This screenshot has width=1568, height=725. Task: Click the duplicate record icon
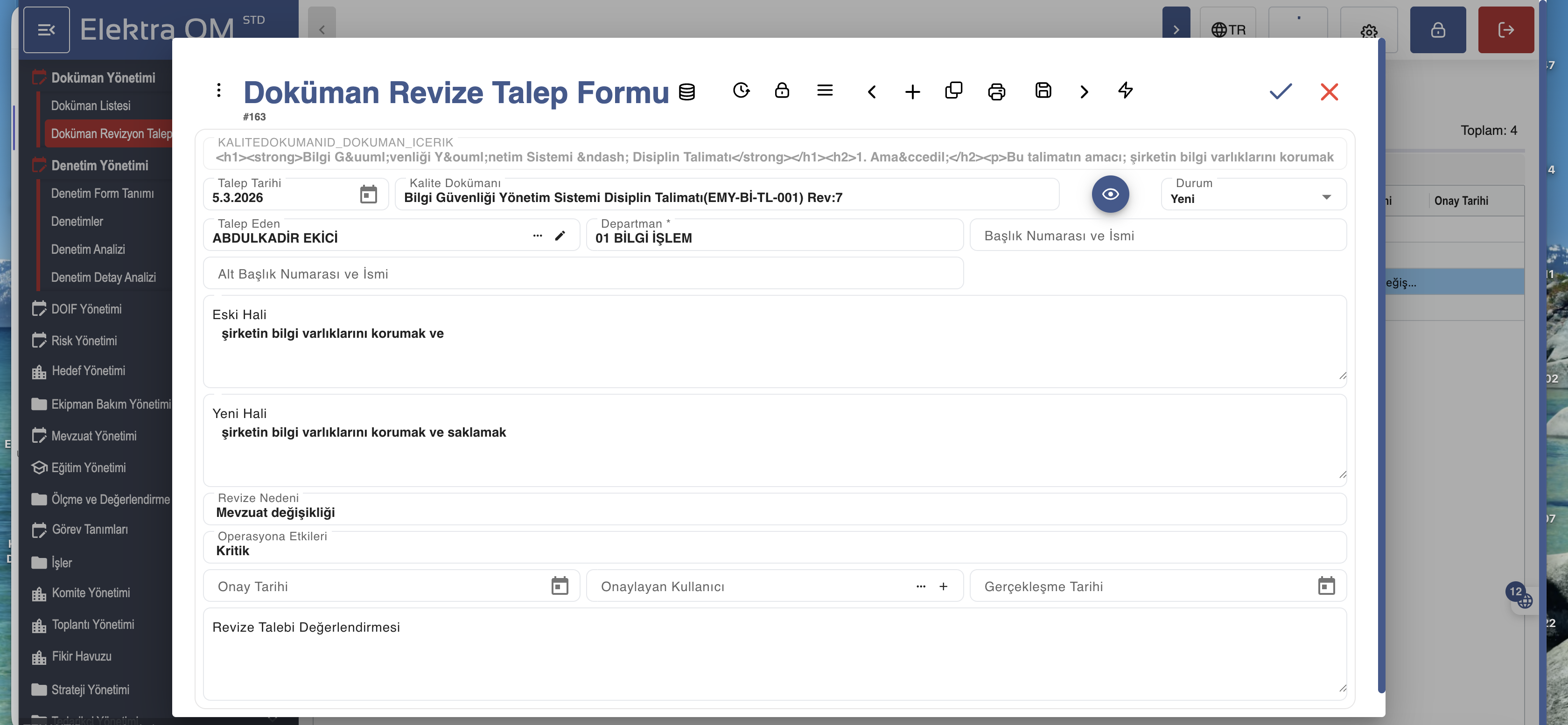coord(953,91)
